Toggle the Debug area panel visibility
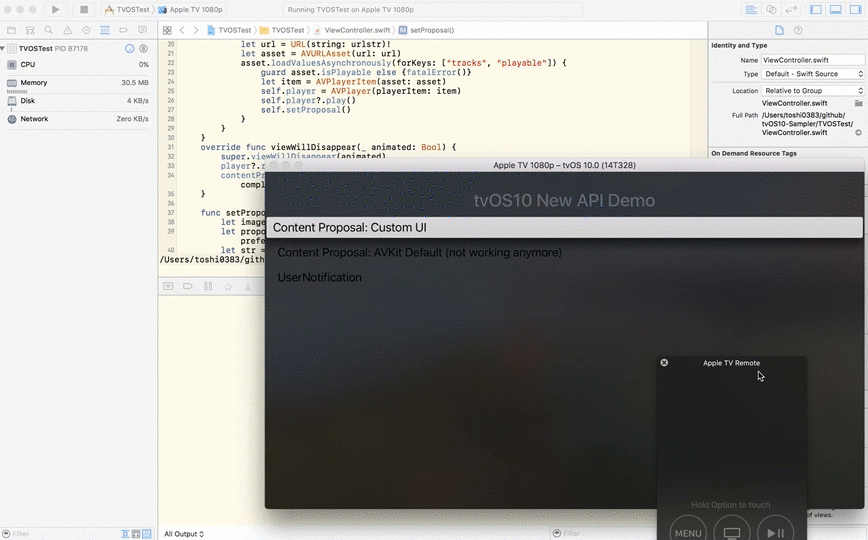This screenshot has height=540, width=868. tap(836, 9)
